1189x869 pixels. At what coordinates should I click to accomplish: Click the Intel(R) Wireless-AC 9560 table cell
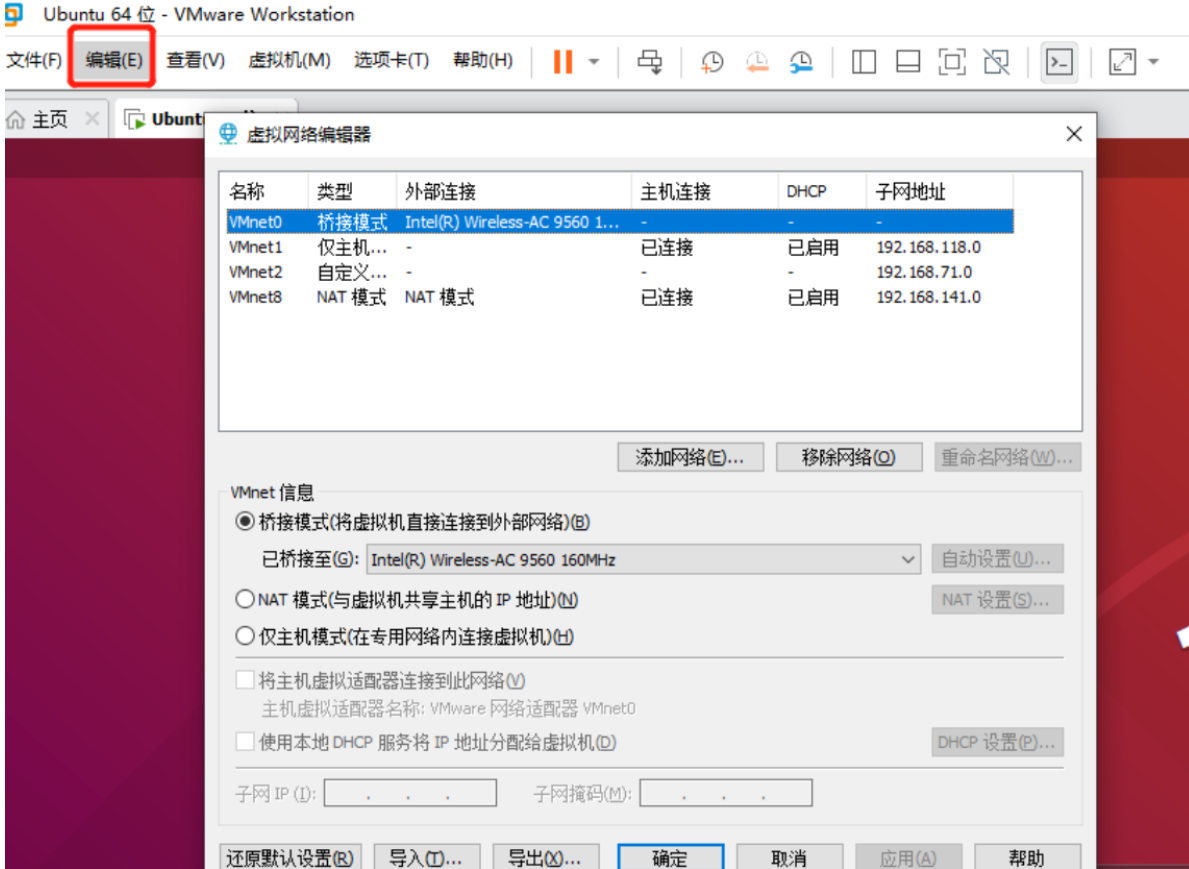point(512,221)
